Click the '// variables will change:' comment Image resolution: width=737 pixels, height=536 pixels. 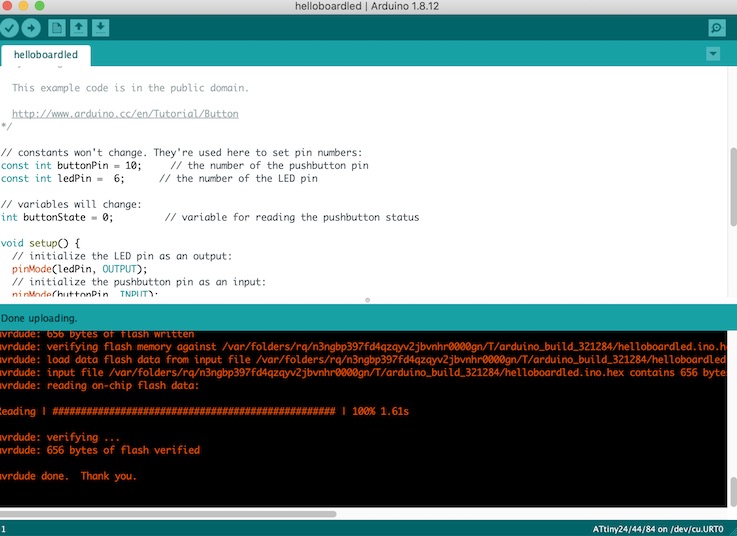coord(71,205)
